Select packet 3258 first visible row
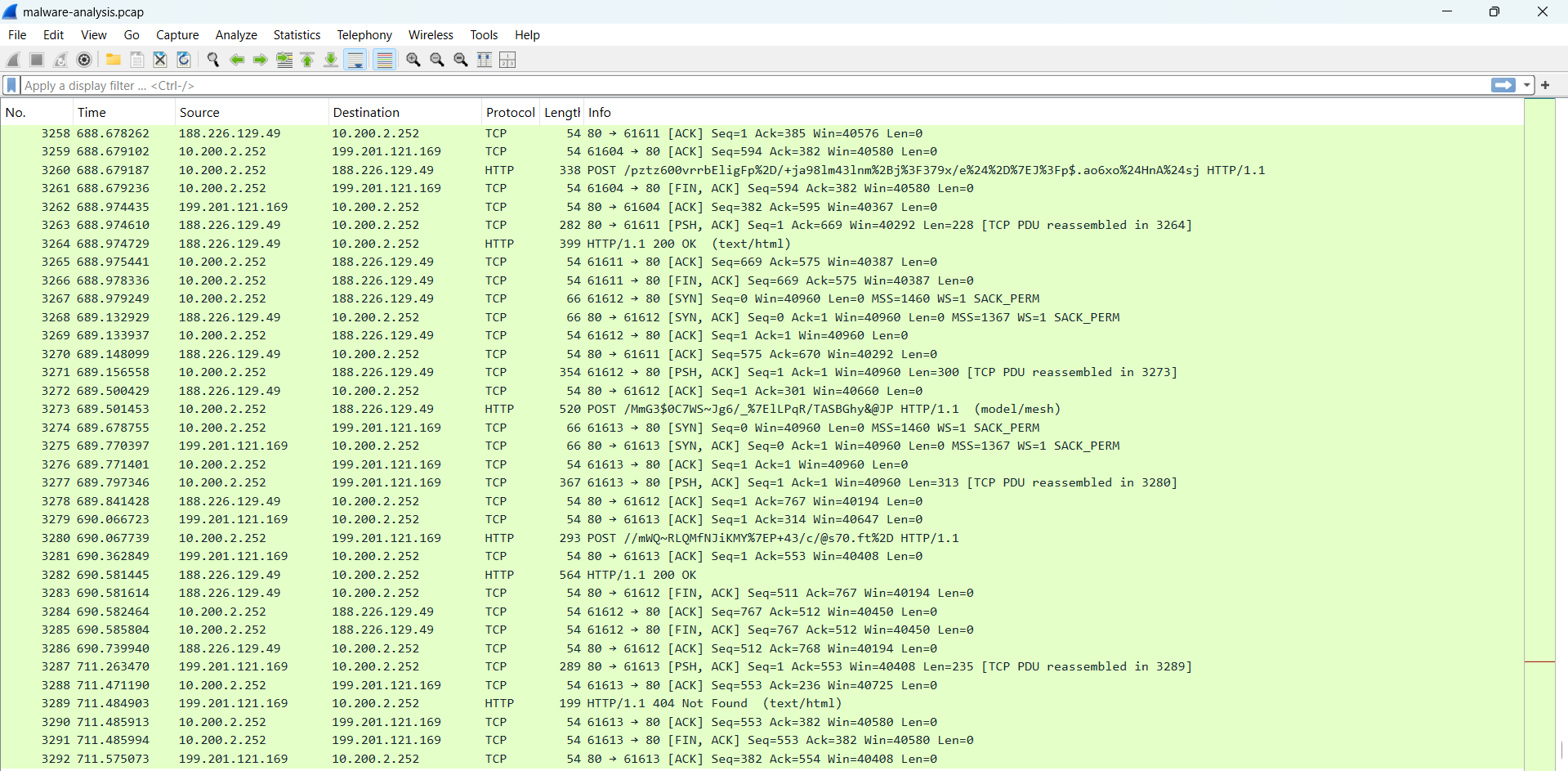Viewport: 1568px width, 771px height. click(x=762, y=133)
